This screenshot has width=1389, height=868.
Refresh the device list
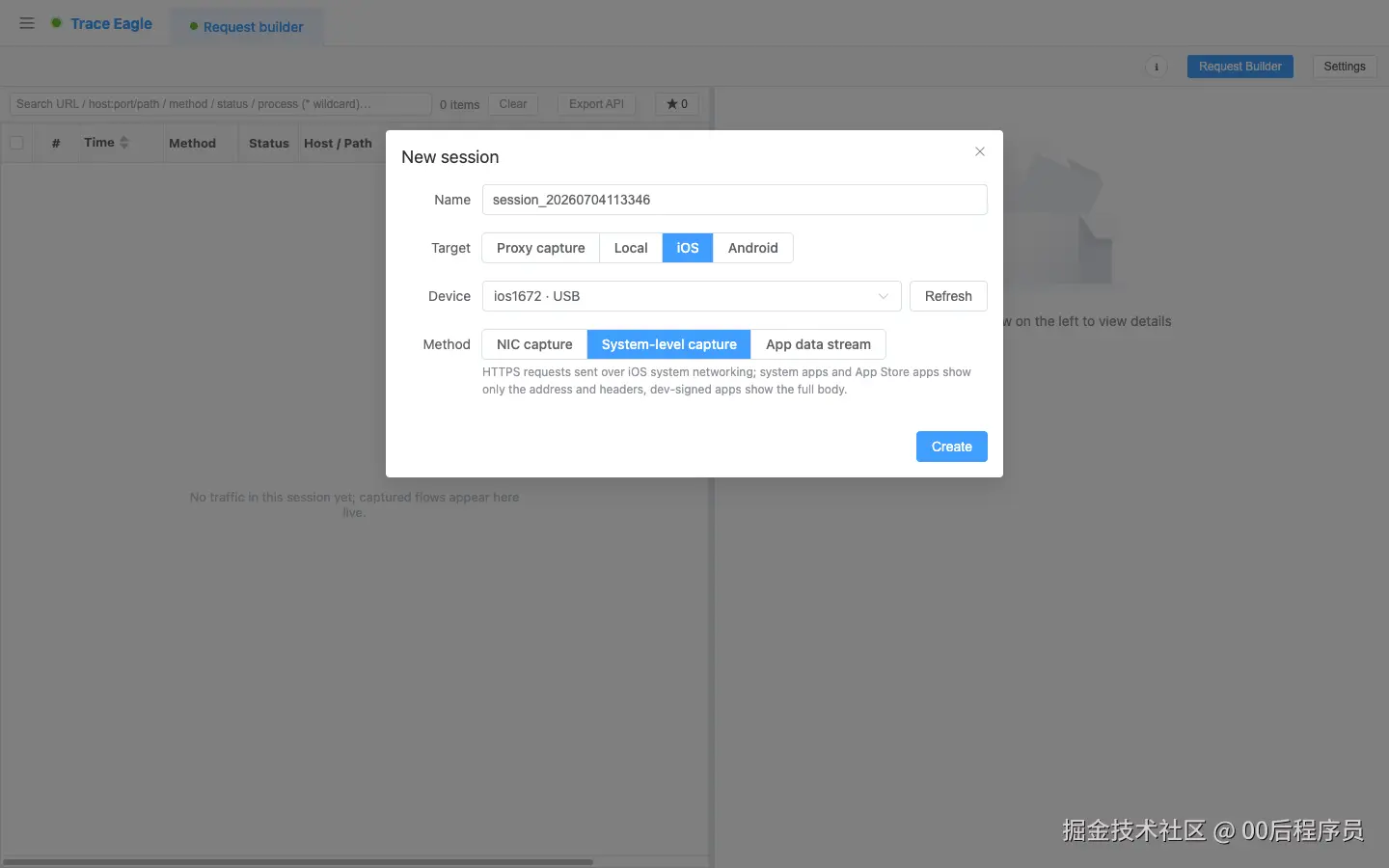[x=948, y=296]
